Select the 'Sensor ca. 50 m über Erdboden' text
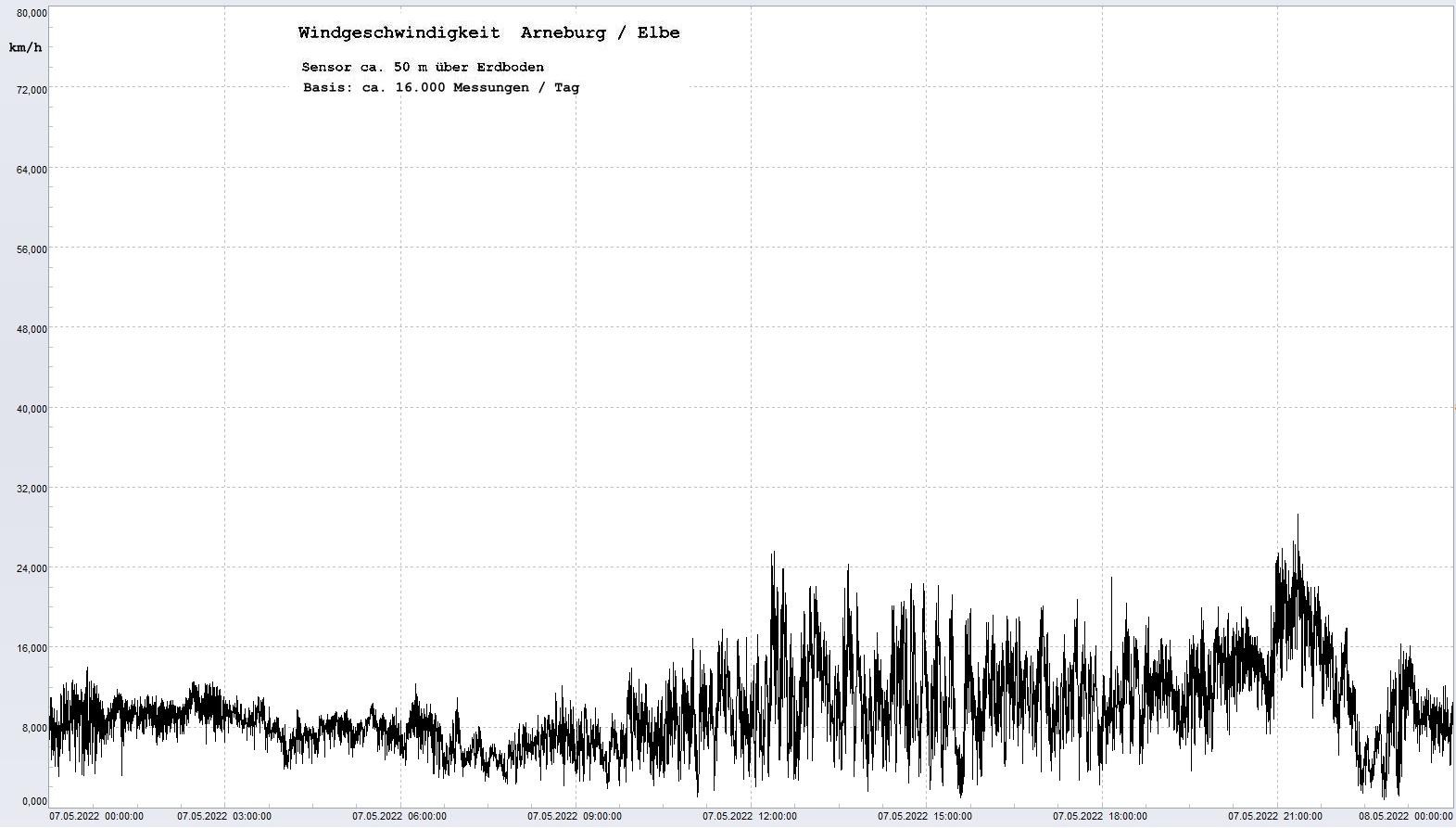 click(423, 68)
